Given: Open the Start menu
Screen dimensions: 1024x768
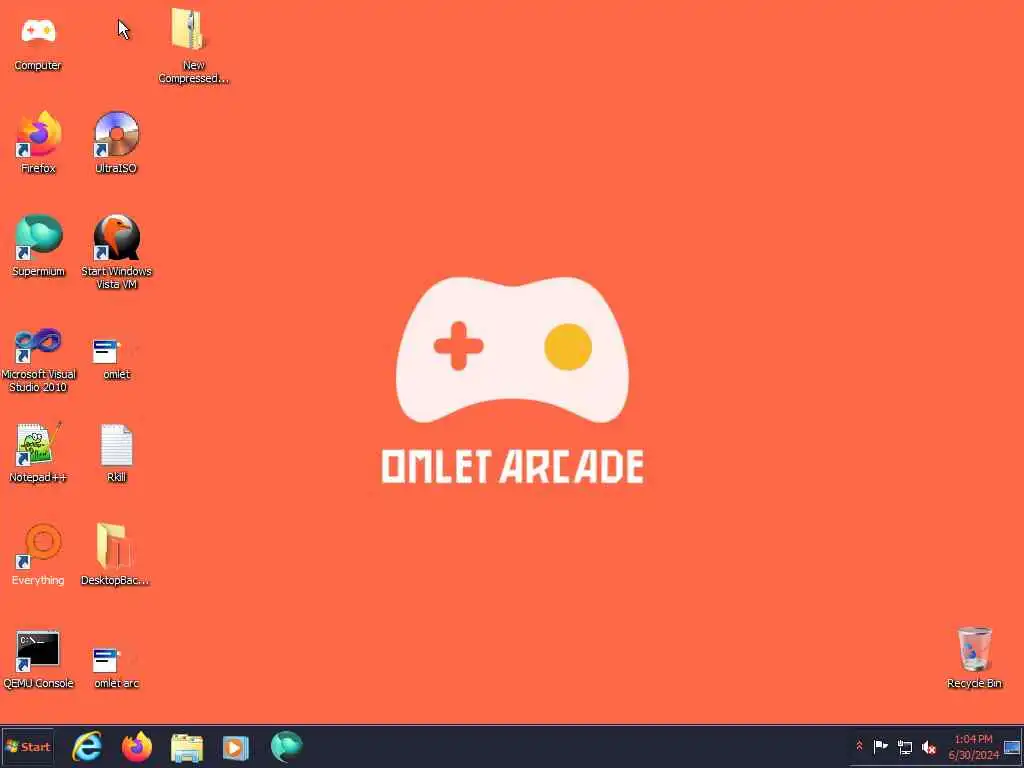Looking at the screenshot, I should [x=27, y=746].
